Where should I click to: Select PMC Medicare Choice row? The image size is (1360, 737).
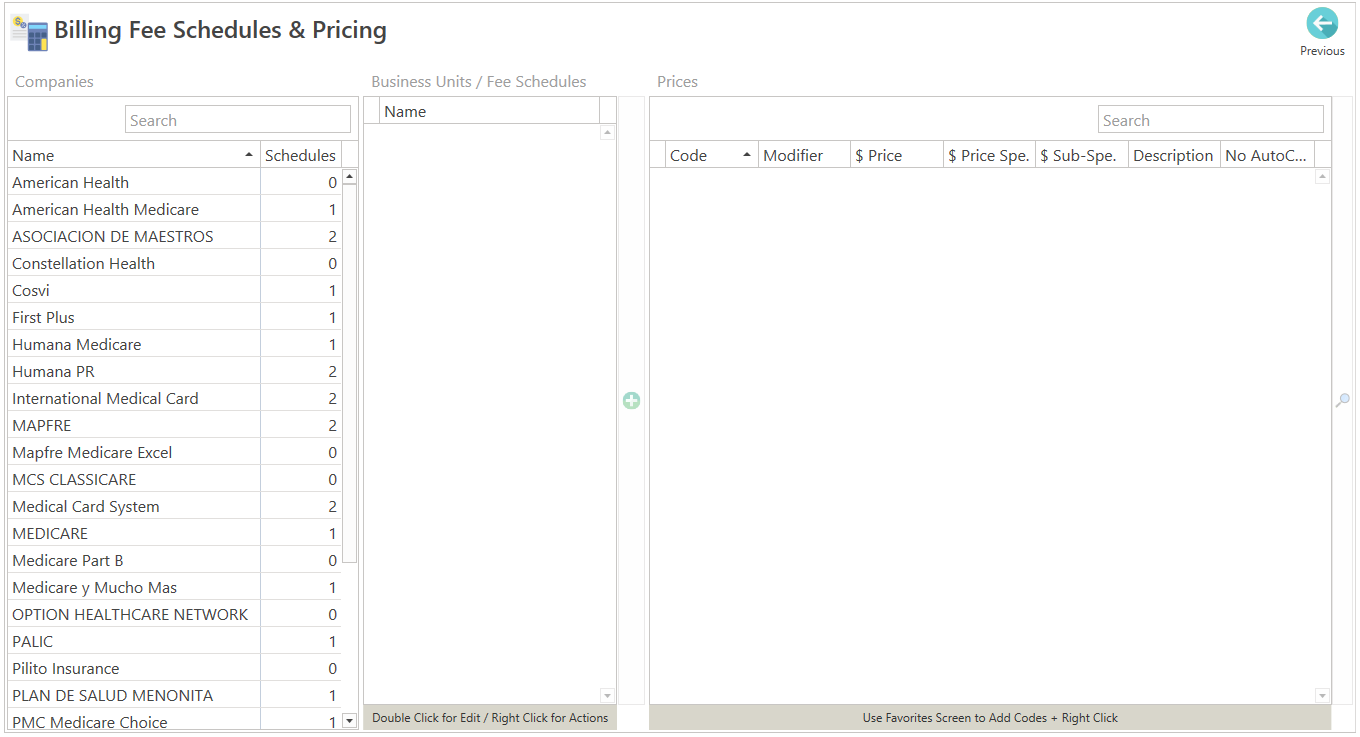pyautogui.click(x=174, y=720)
